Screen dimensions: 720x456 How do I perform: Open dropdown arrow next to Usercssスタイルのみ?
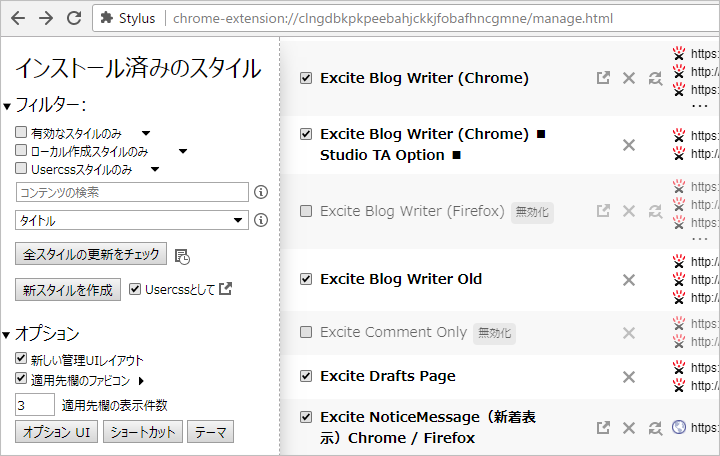pyautogui.click(x=155, y=169)
